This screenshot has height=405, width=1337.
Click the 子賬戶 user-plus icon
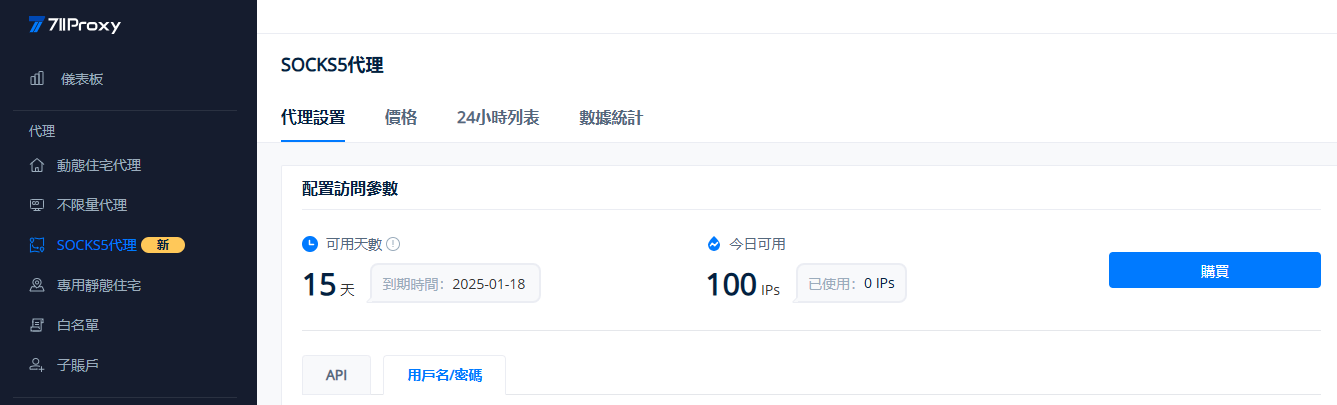tap(37, 365)
